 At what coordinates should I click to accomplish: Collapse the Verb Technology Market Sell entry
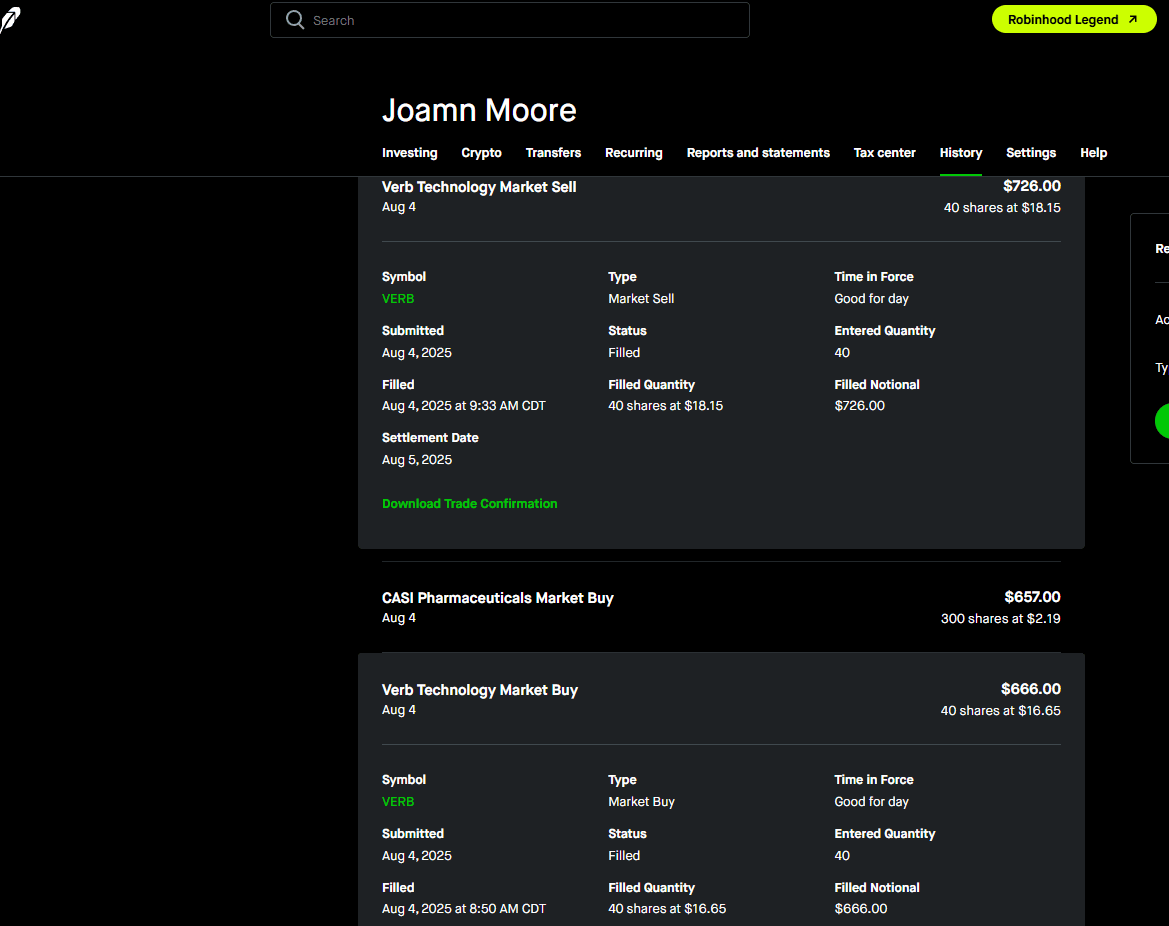pyautogui.click(x=720, y=197)
